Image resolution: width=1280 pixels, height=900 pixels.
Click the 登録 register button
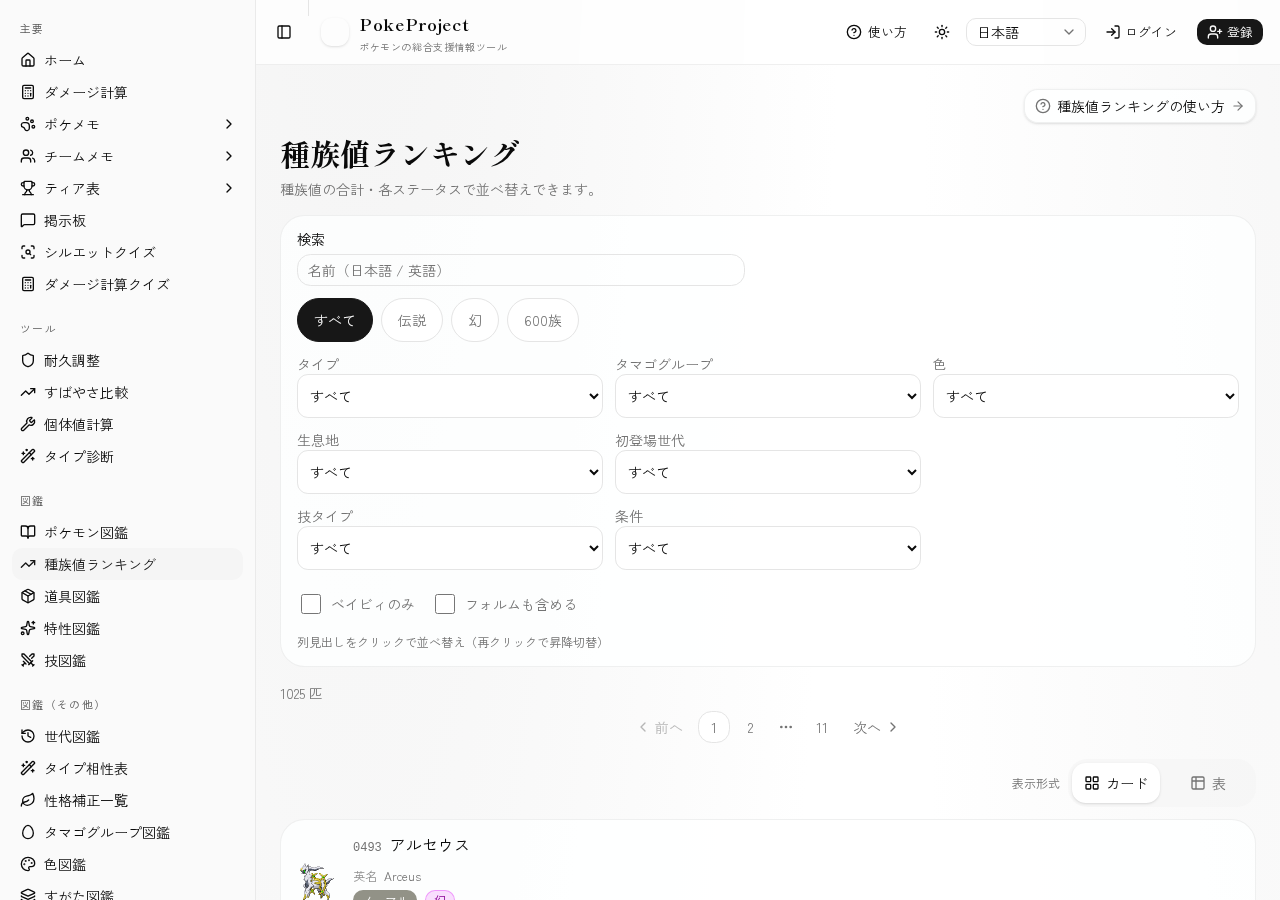click(1230, 32)
